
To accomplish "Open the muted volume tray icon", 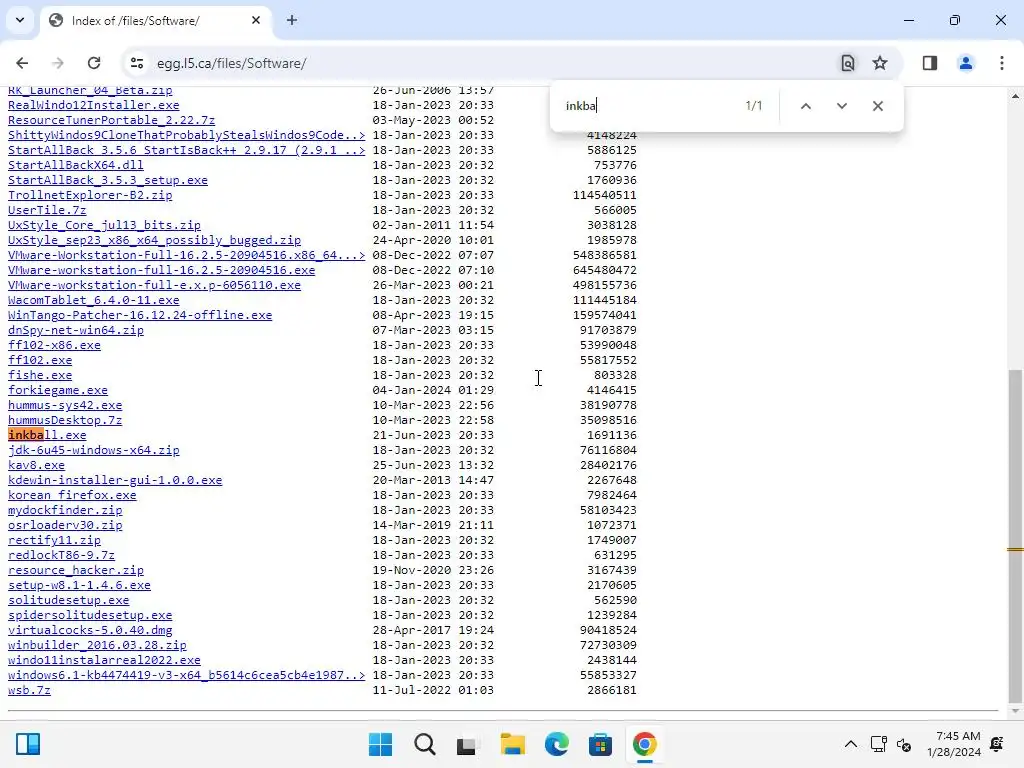I will click(x=904, y=744).
